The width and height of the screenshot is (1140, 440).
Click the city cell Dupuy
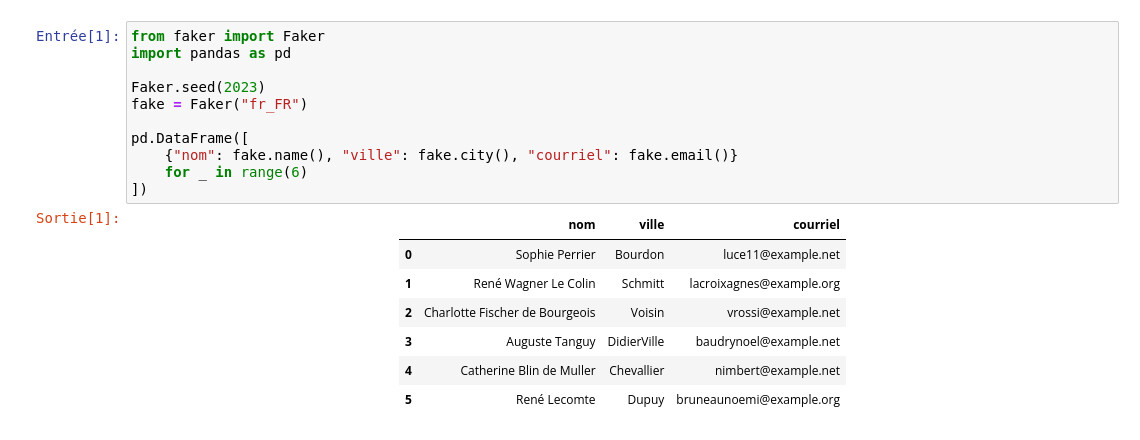[x=646, y=400]
